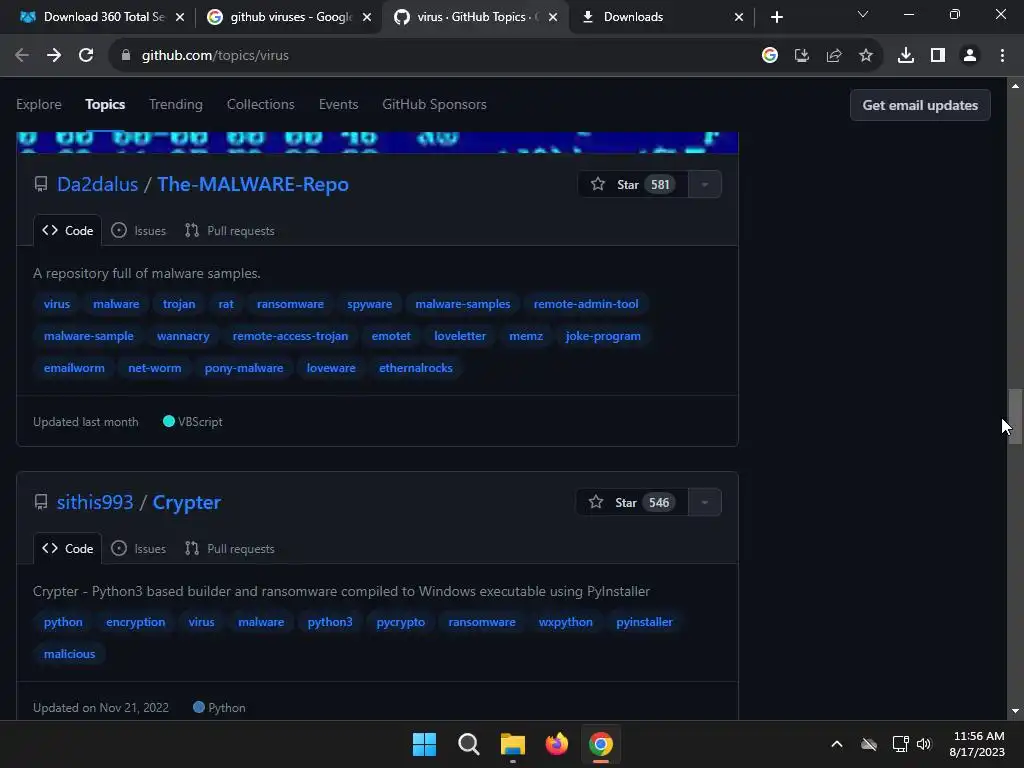Show hidden system tray icons
This screenshot has width=1024, height=768.
[837, 744]
